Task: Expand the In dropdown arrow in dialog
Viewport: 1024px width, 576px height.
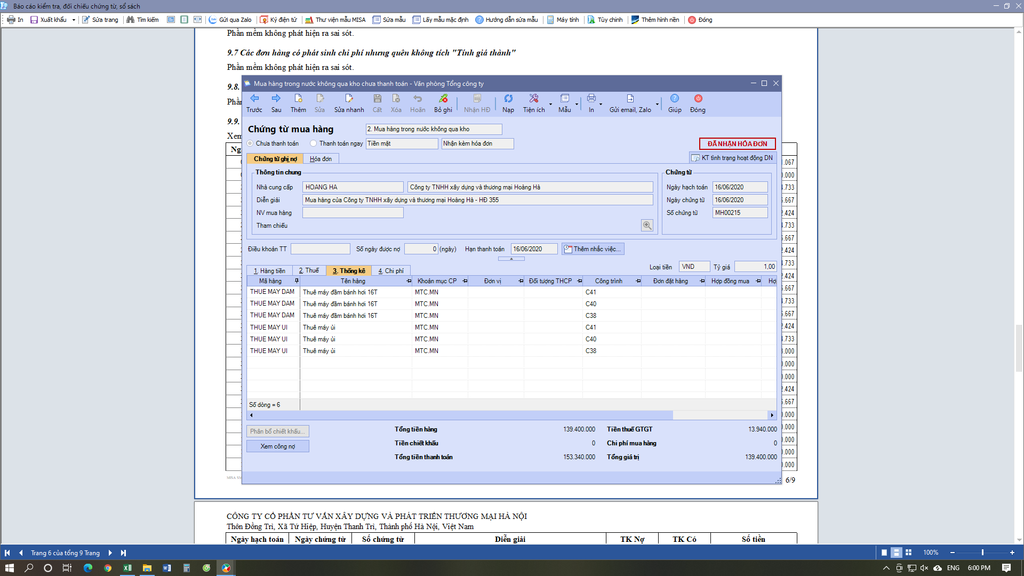Action: click(601, 104)
